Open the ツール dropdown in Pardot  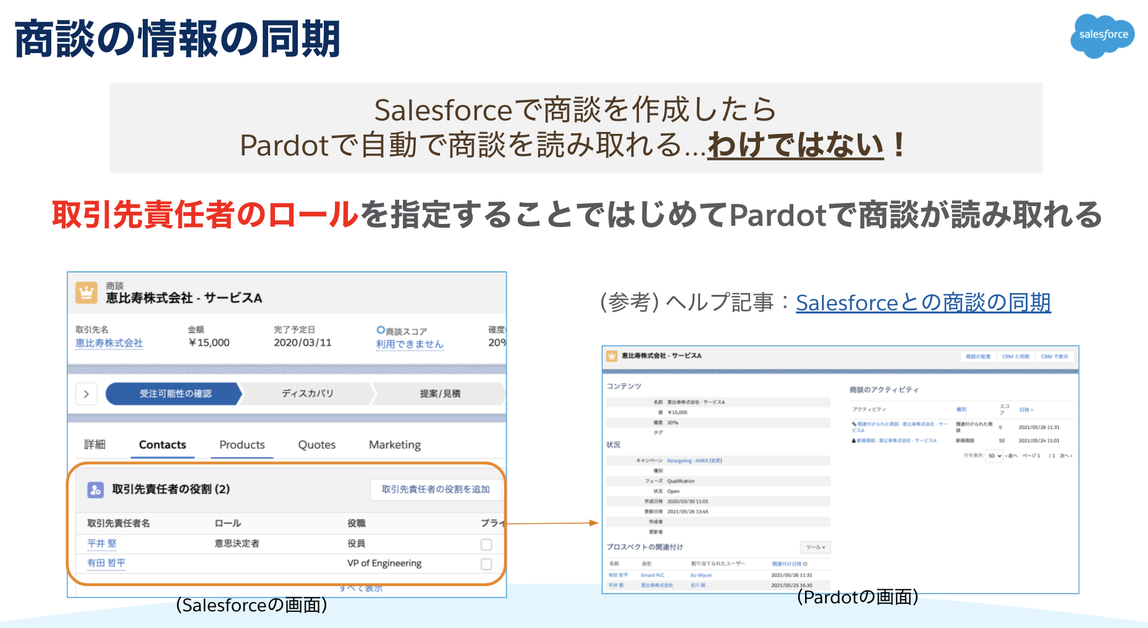click(x=816, y=547)
